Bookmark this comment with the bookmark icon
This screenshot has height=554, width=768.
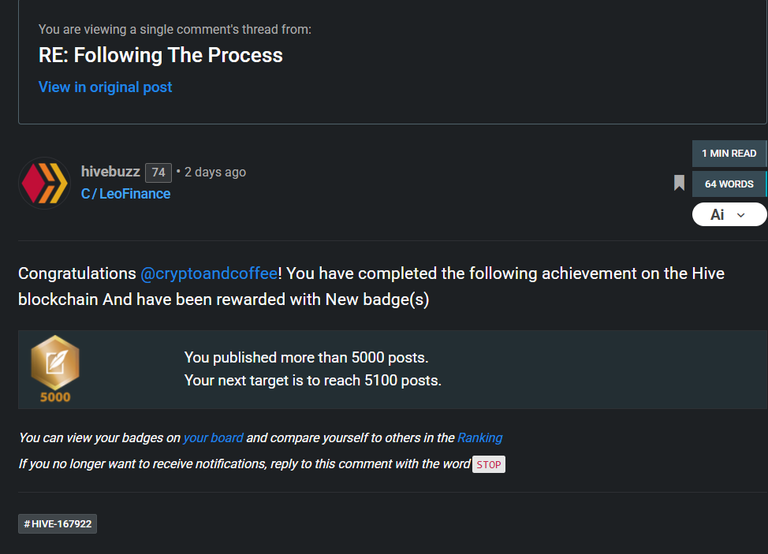pos(679,183)
